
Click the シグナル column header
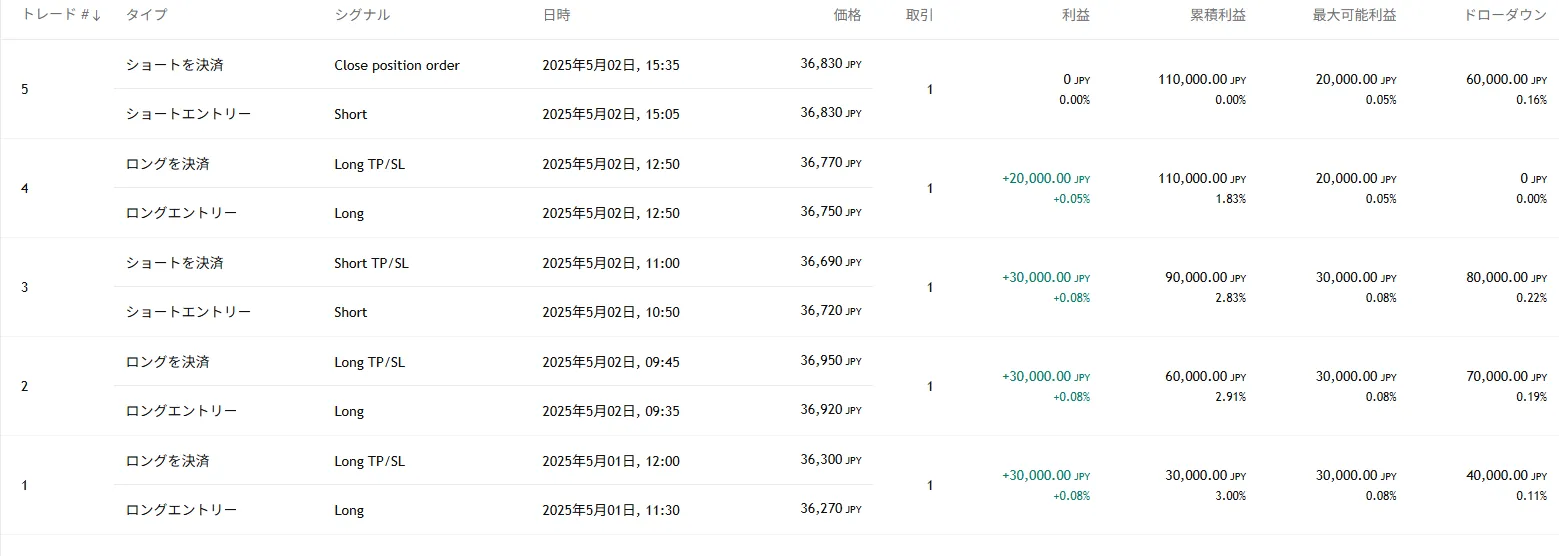(x=362, y=16)
